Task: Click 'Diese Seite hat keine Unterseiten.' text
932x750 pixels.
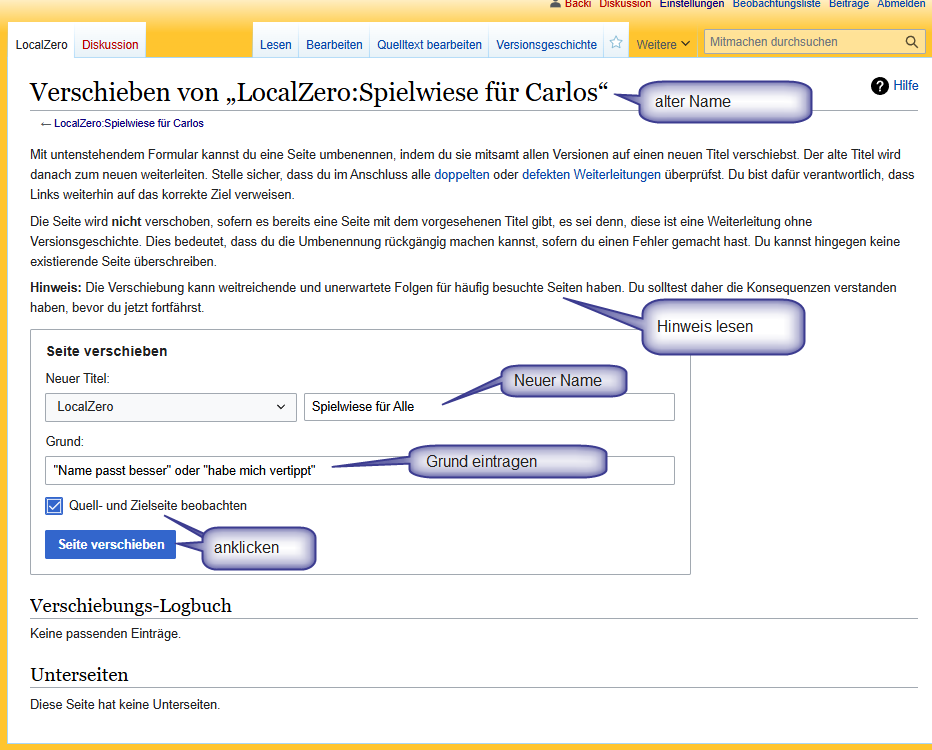Action: [x=125, y=704]
